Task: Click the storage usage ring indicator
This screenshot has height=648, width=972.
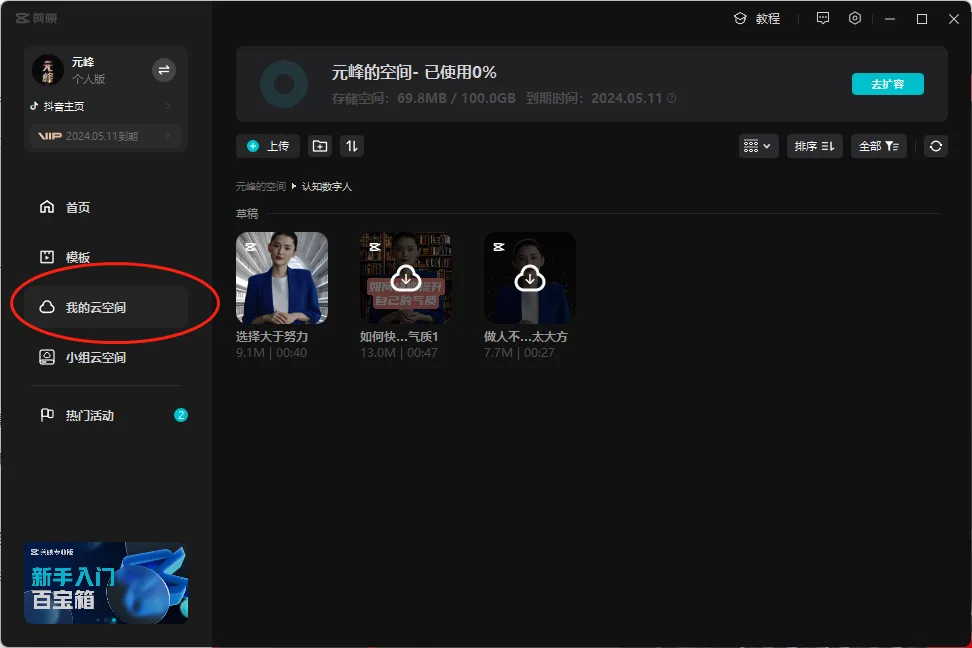Action: click(284, 84)
